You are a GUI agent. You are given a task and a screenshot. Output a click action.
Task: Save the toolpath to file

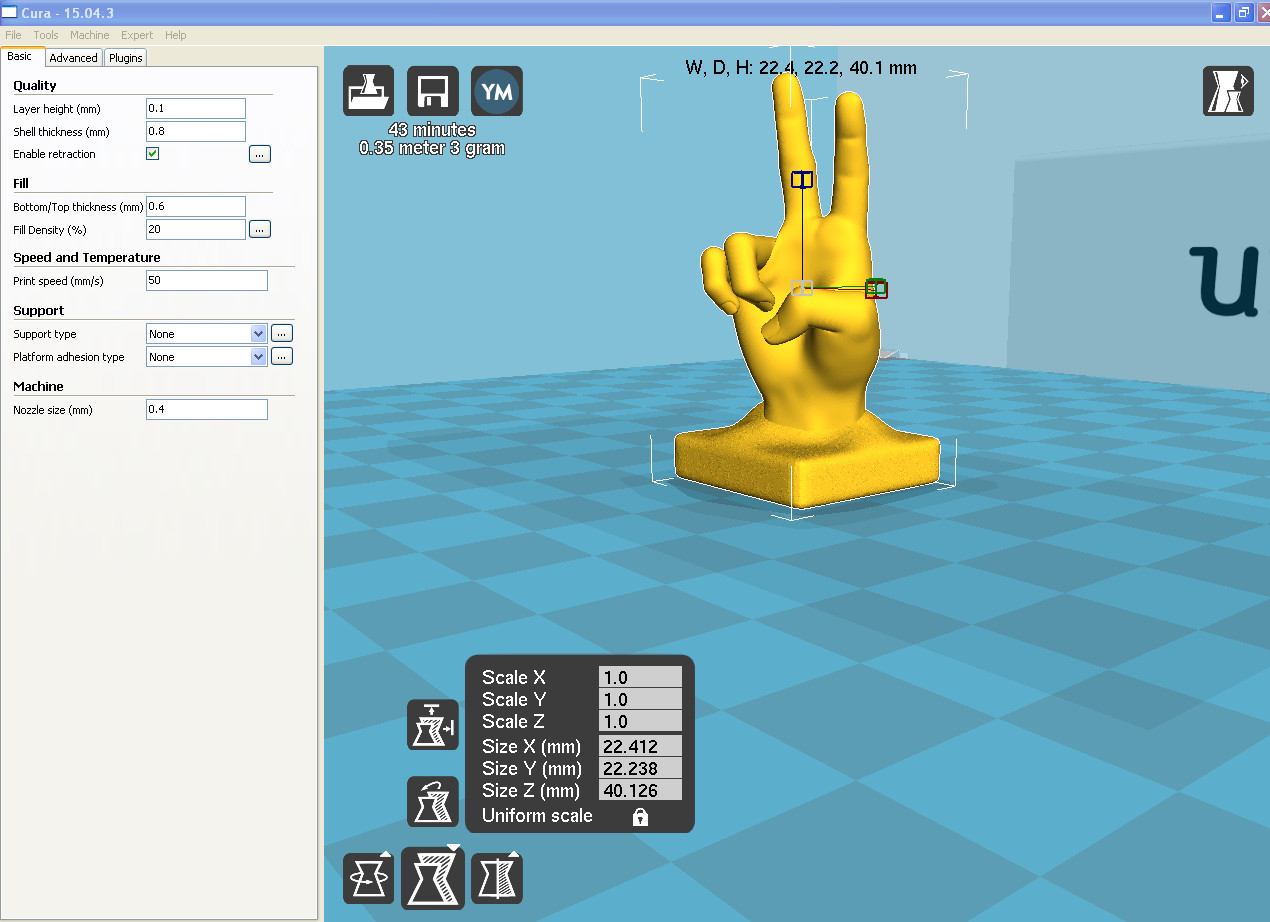(x=432, y=91)
